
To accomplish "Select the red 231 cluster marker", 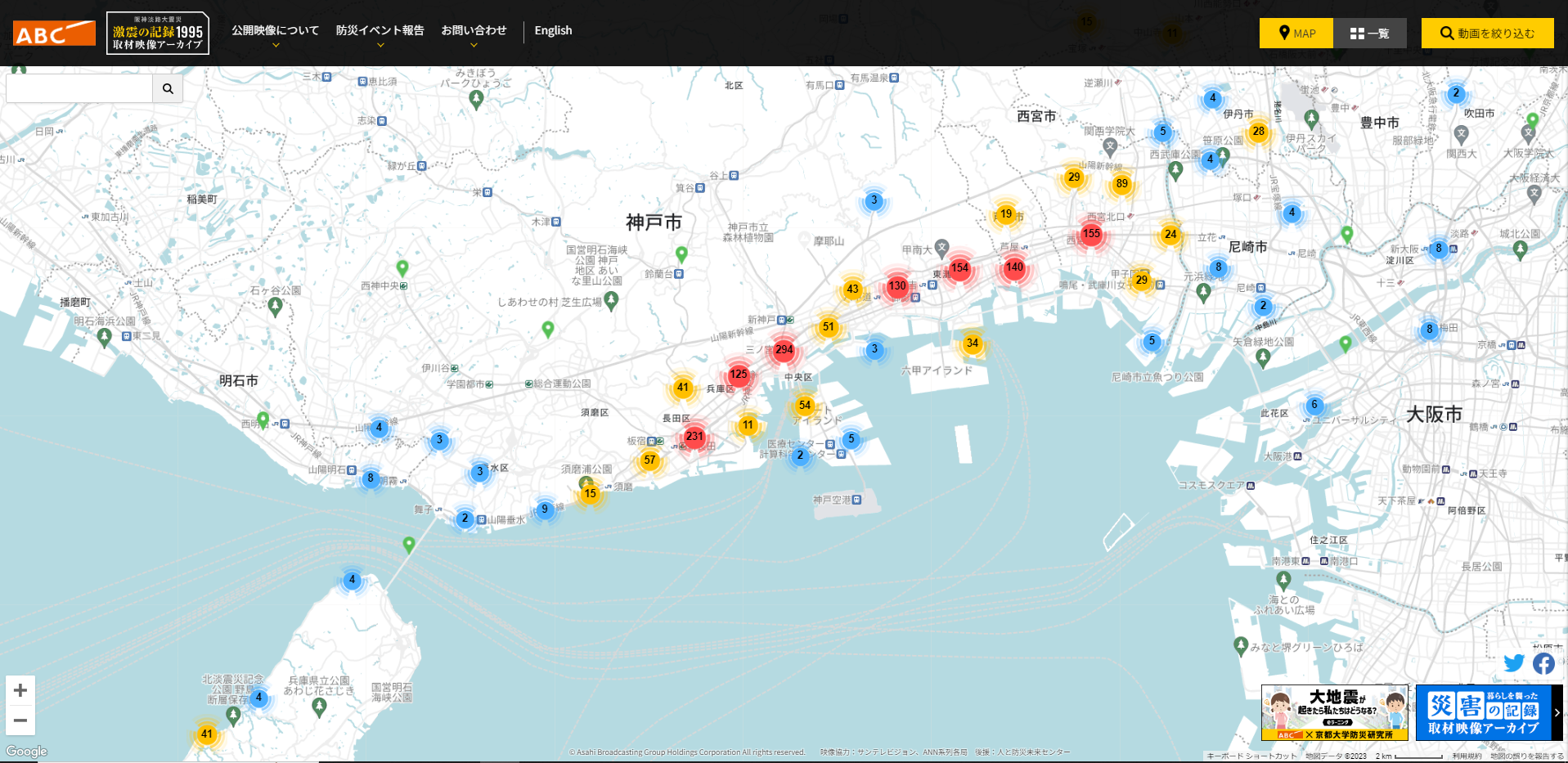I will pyautogui.click(x=694, y=437).
